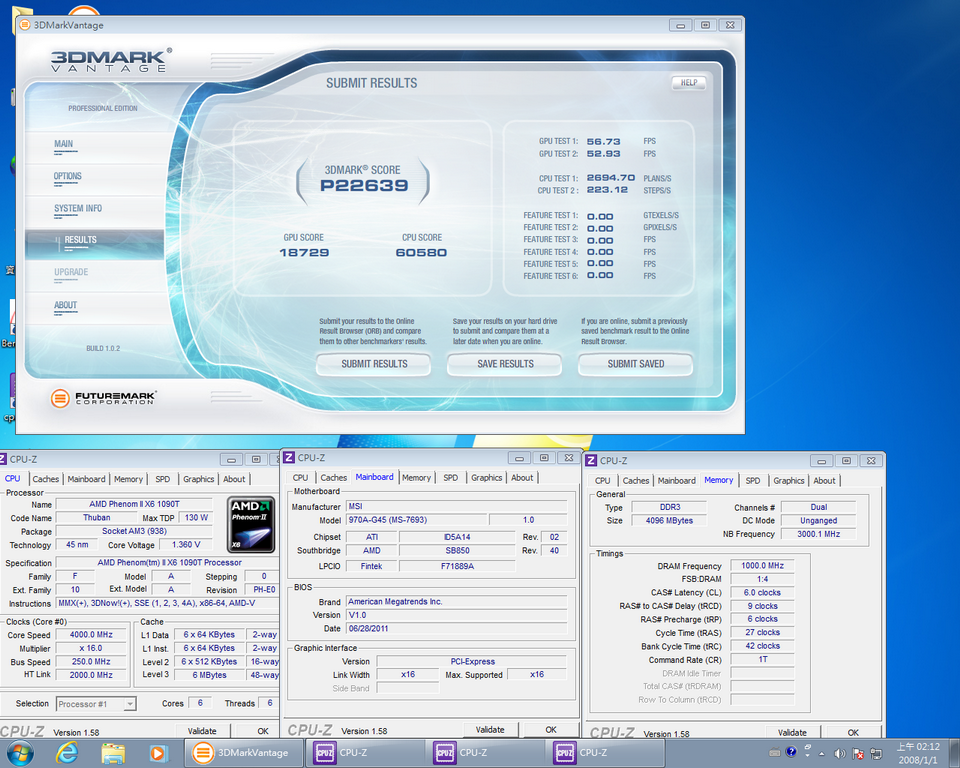This screenshot has height=768, width=960.
Task: Open the Windows Start menu
Action: point(20,753)
